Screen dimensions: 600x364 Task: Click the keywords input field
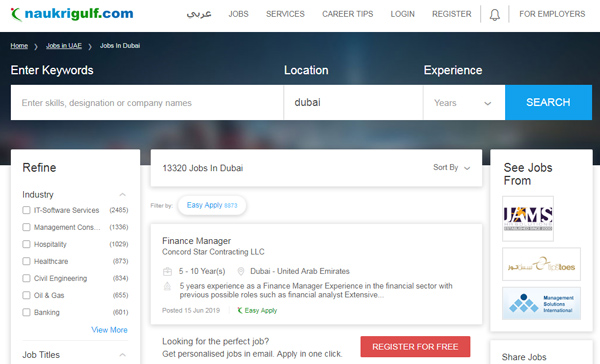(147, 103)
